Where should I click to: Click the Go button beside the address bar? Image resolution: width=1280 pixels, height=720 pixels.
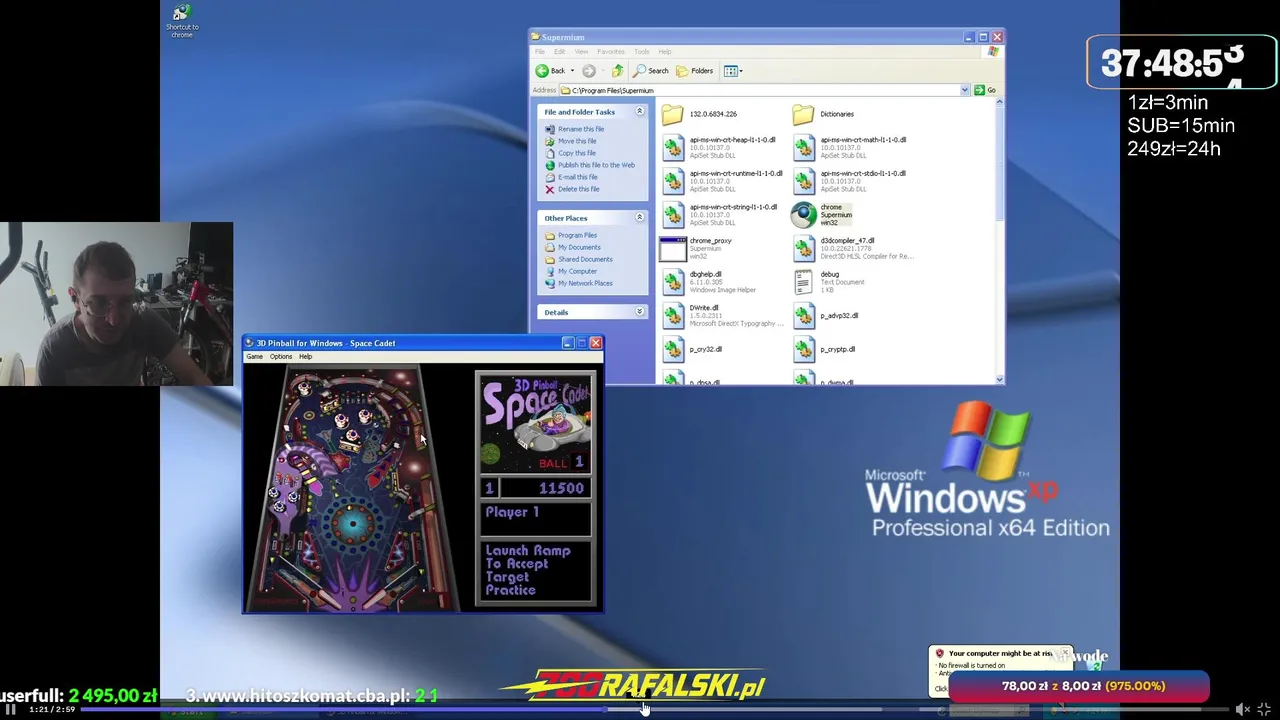coord(985,90)
